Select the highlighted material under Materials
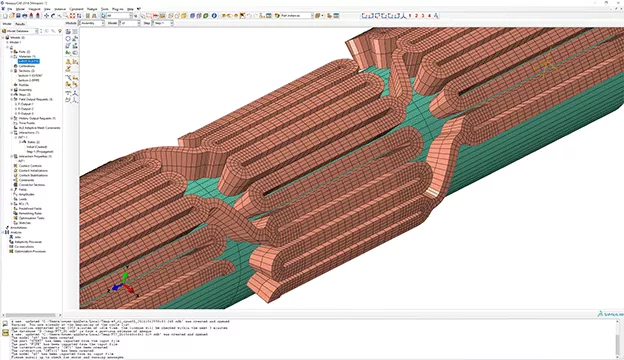Screen dimensions: 624x360 29,61
